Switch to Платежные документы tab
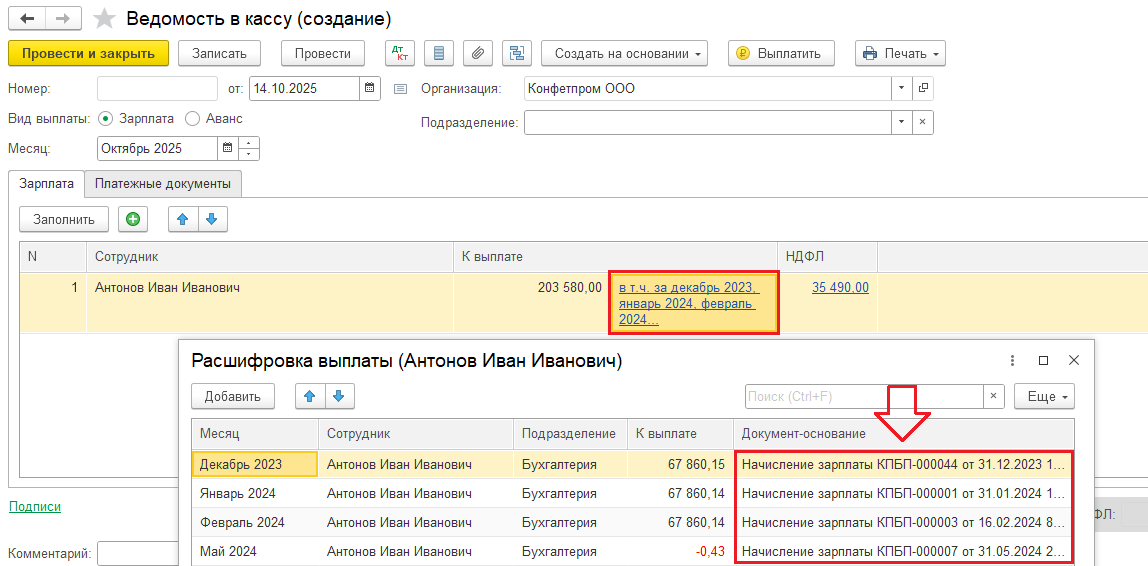The height and width of the screenshot is (566, 1148). pos(163,184)
